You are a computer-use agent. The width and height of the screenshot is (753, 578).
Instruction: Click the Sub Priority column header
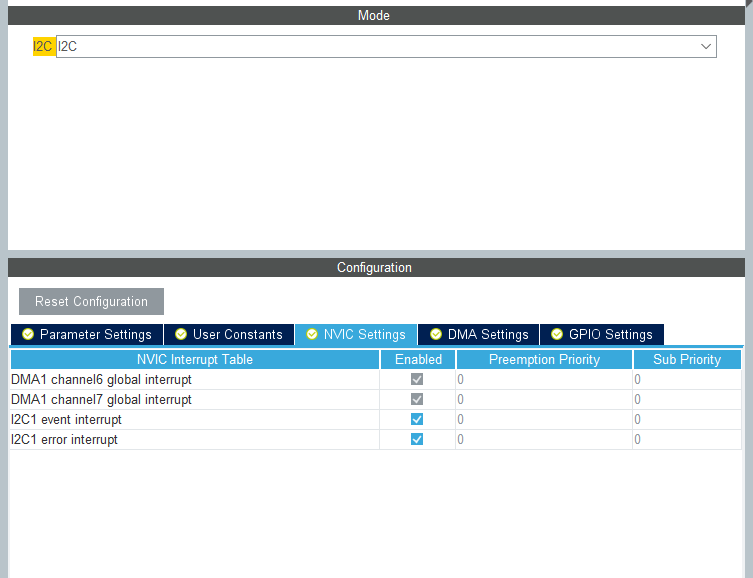click(687, 360)
